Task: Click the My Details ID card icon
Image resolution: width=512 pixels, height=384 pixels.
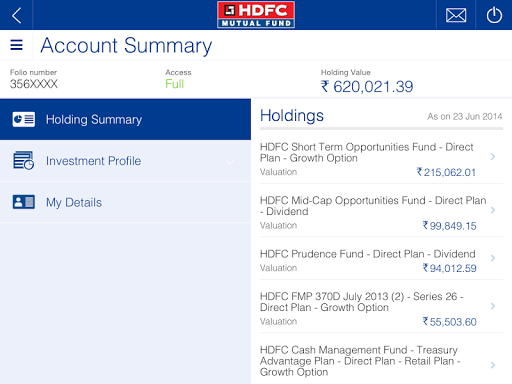Action: coord(23,202)
